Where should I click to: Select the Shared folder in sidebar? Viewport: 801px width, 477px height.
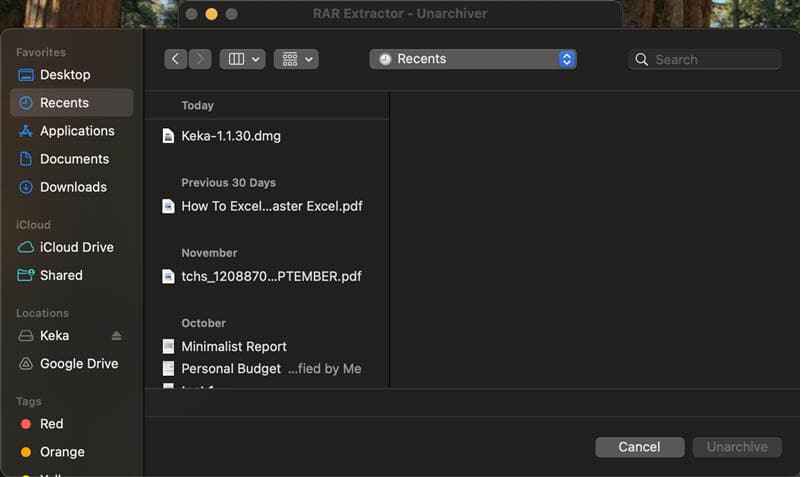tap(61, 275)
